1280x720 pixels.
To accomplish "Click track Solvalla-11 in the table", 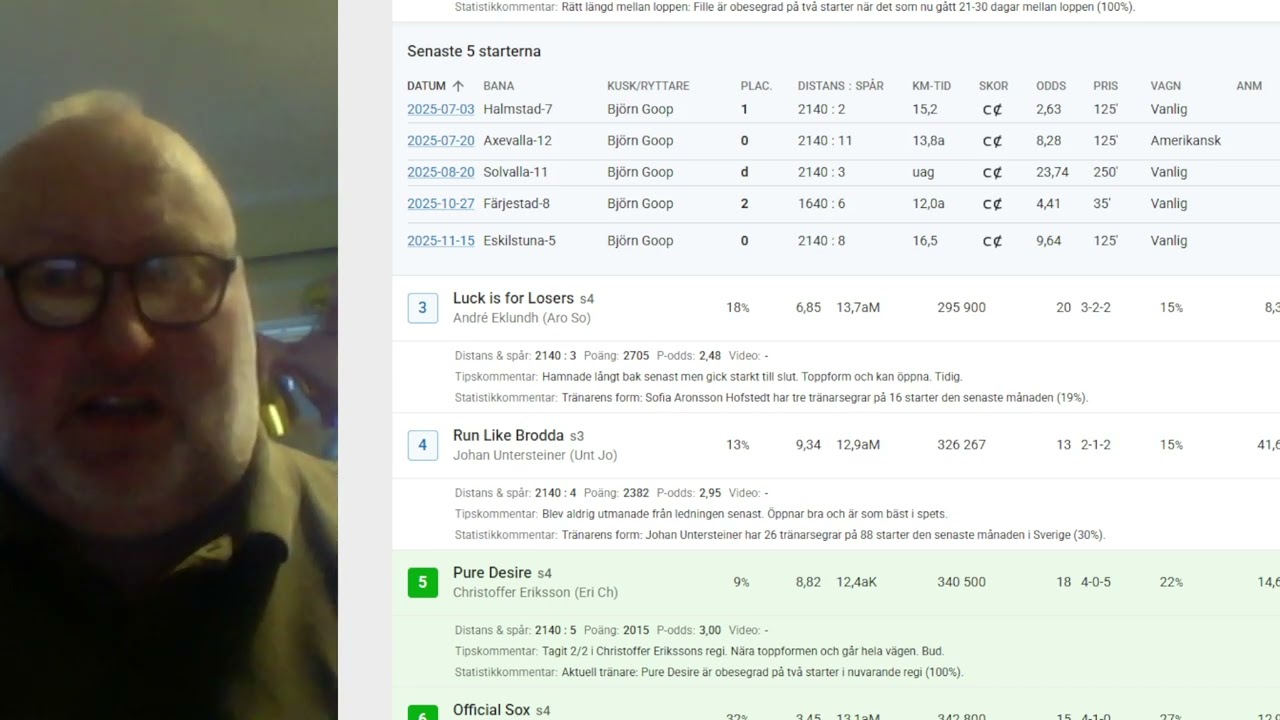I will pyautogui.click(x=516, y=172).
